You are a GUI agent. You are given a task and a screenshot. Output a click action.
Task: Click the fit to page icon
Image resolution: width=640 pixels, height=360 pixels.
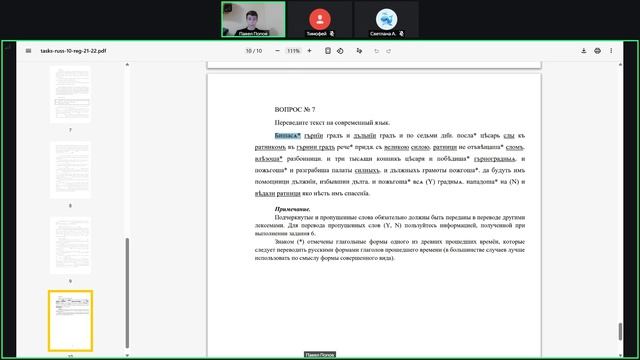[x=328, y=51]
